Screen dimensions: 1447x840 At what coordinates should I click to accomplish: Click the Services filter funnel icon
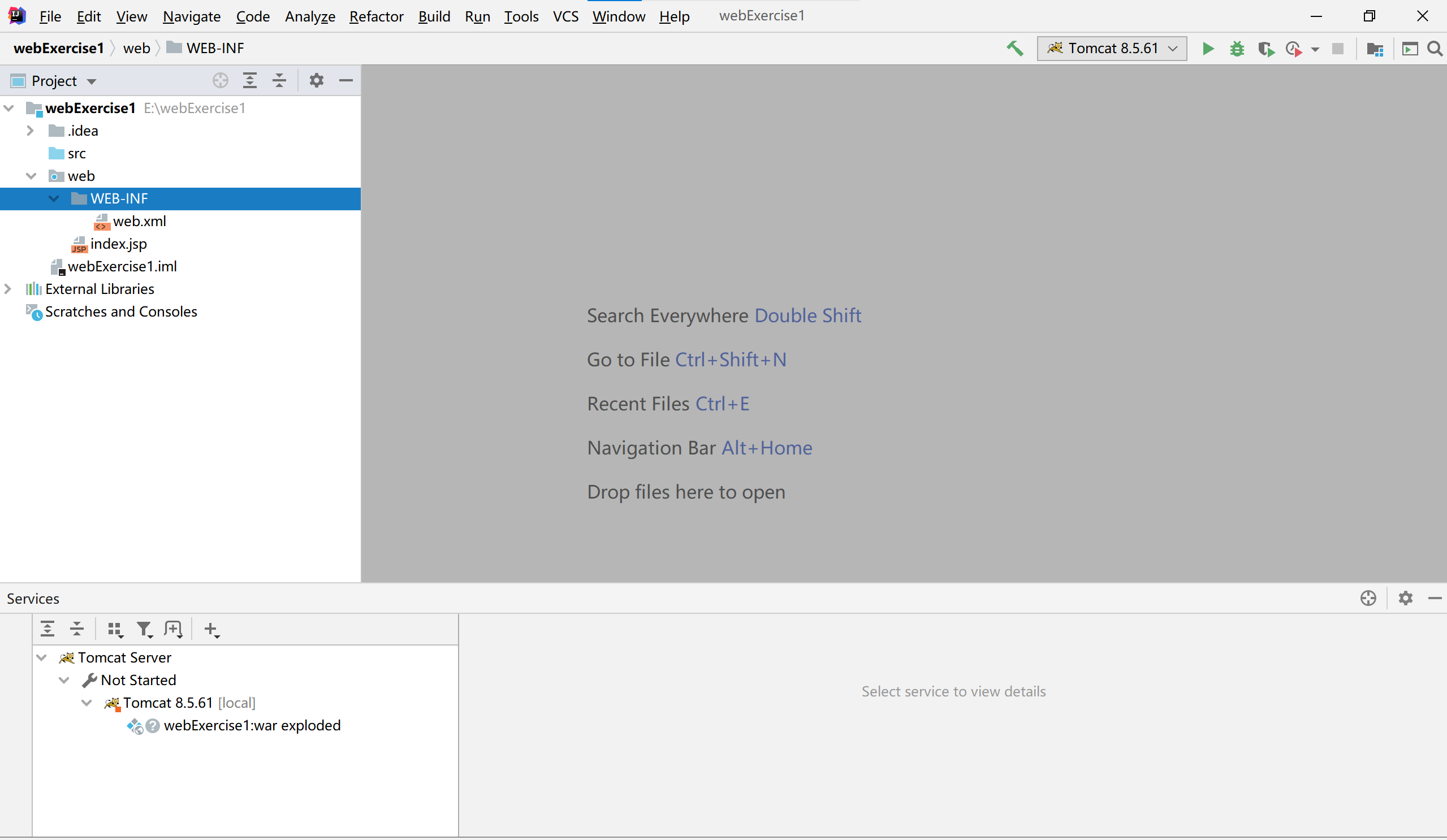coord(144,629)
